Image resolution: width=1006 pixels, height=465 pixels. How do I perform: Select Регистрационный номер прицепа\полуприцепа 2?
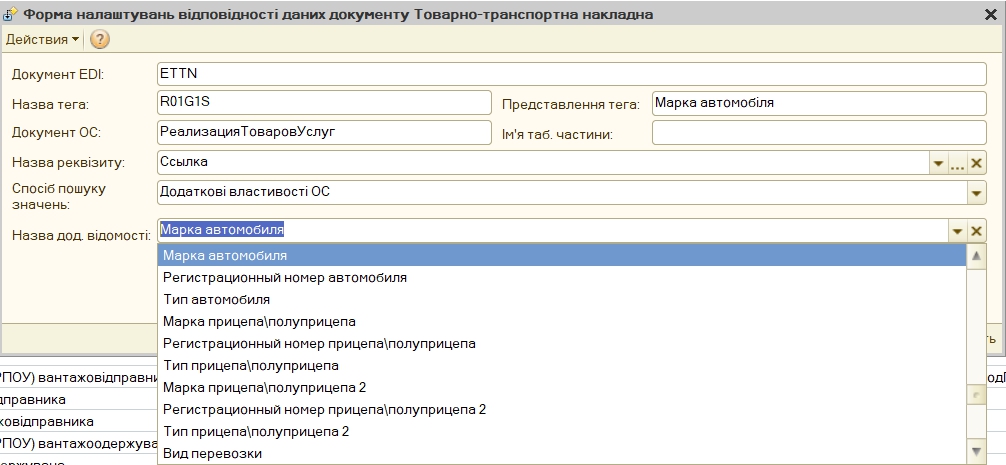pyautogui.click(x=562, y=409)
